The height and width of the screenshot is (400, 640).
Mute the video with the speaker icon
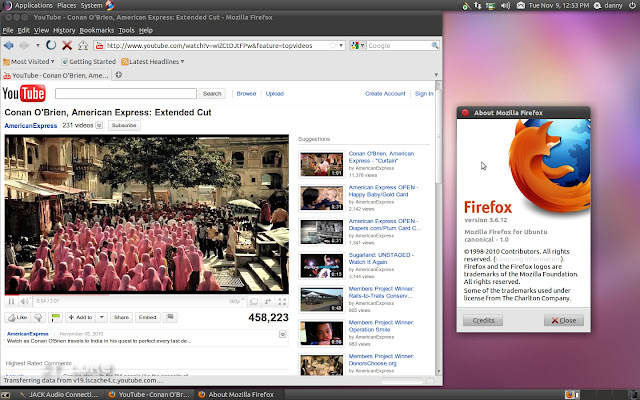click(24, 301)
